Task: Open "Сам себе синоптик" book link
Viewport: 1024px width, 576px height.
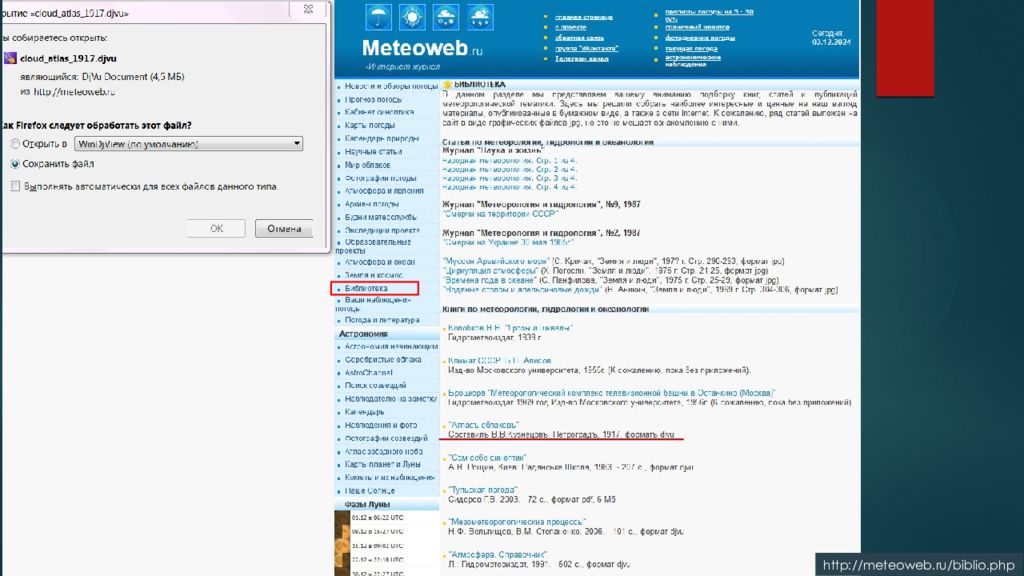Action: pyautogui.click(x=487, y=458)
